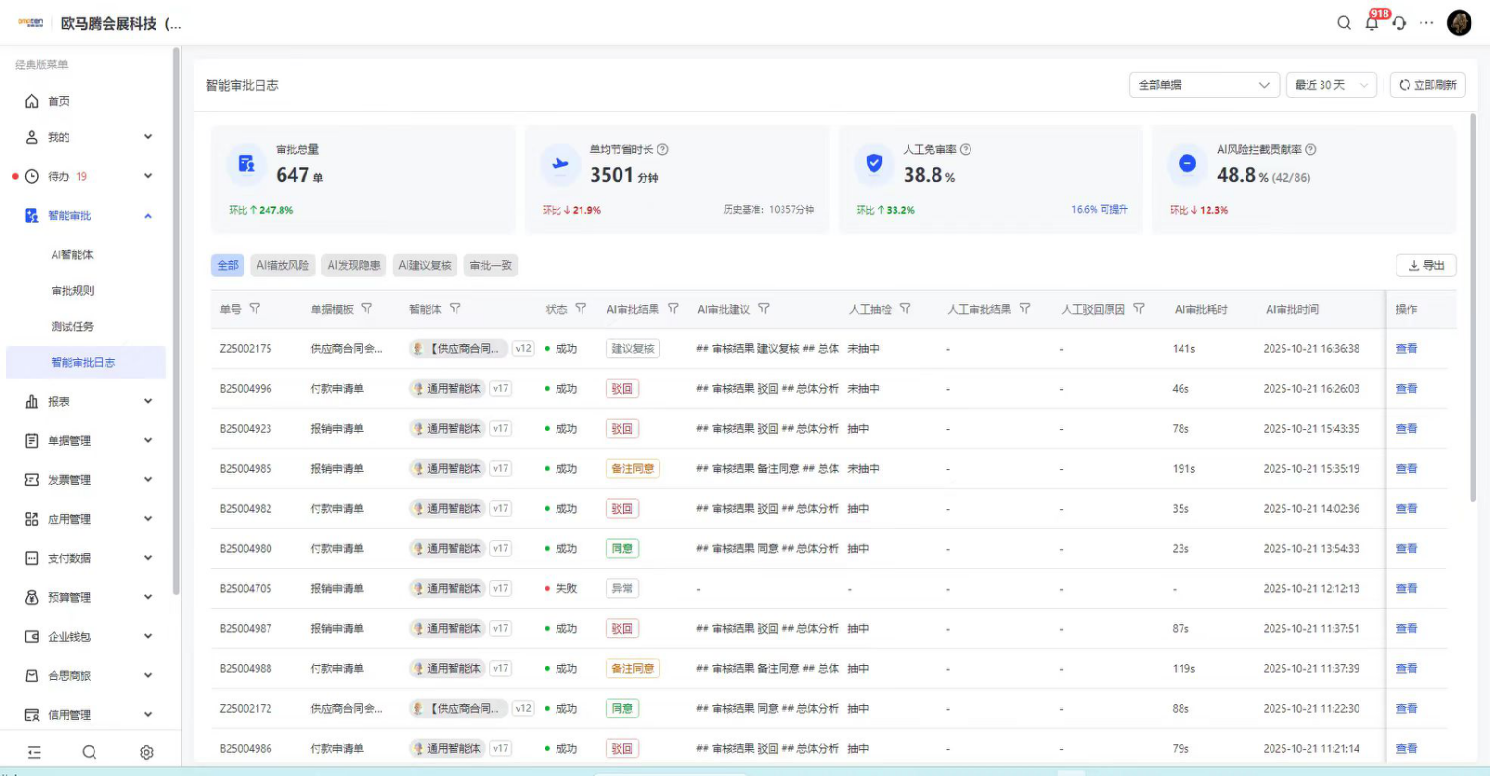Click the sidebar bottom search icon
The height and width of the screenshot is (776, 1491).
pyautogui.click(x=89, y=753)
